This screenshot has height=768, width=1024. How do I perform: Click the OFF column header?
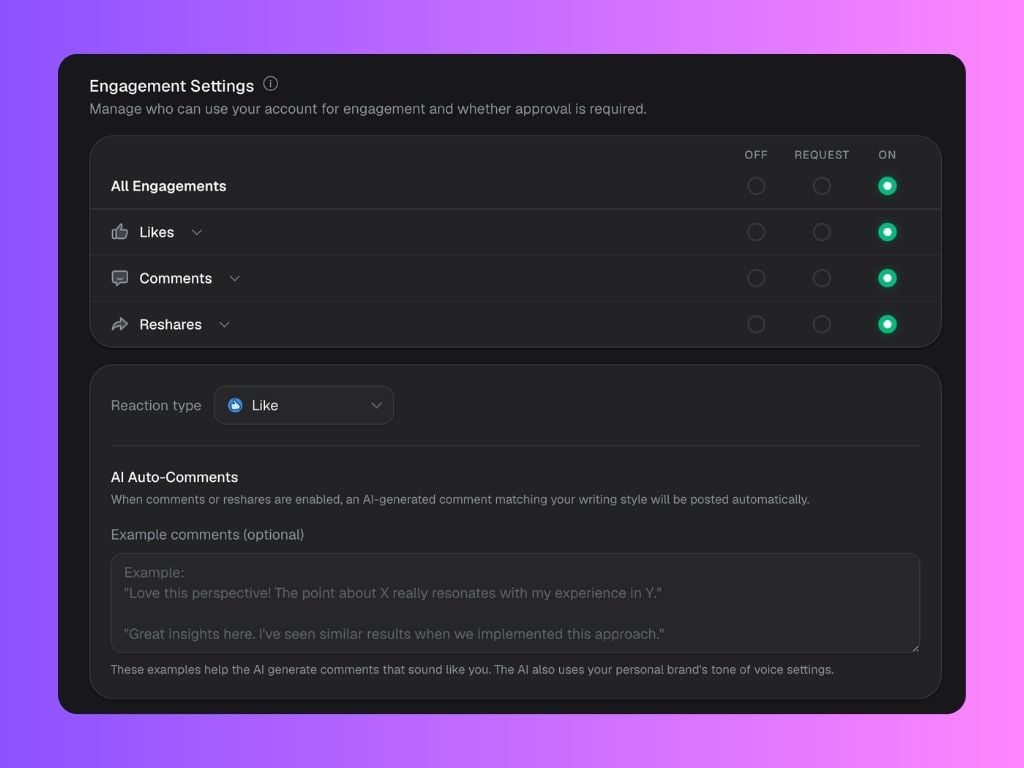756,155
